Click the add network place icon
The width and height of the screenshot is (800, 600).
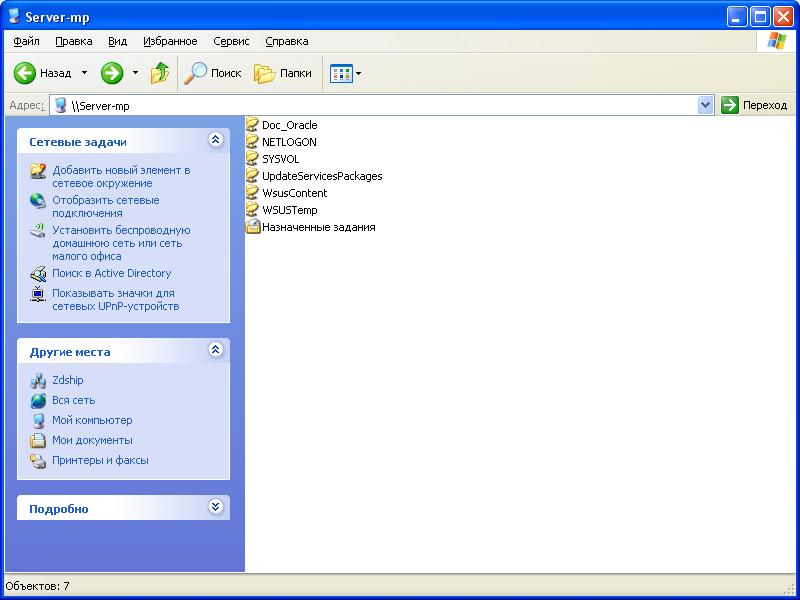pos(38,170)
